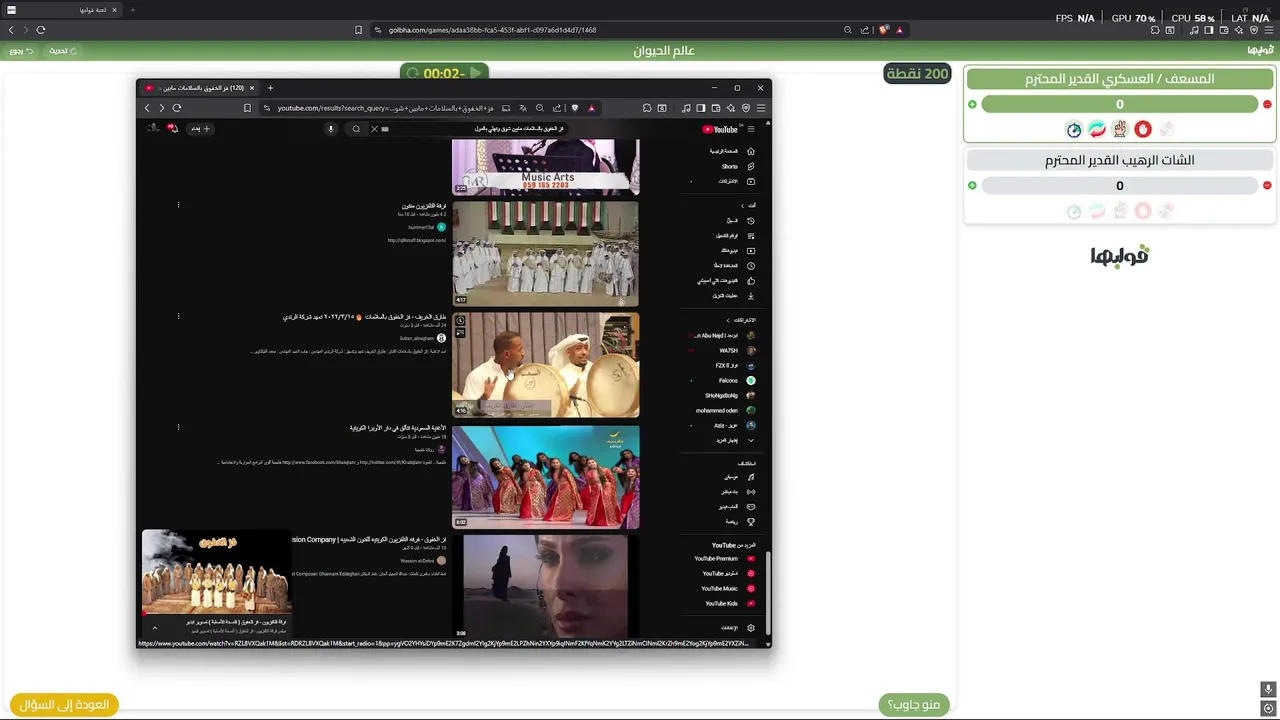Clear the YouTube search box with X
1280x720 pixels.
click(x=374, y=129)
